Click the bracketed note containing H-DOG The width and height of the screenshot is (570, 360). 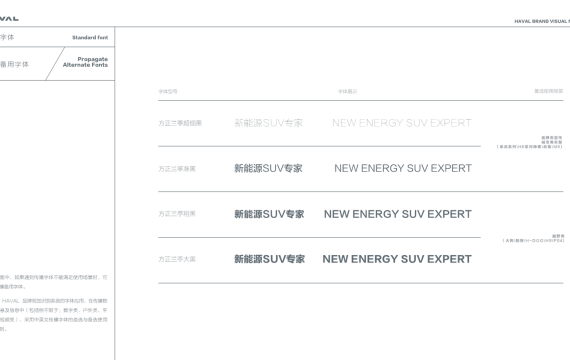coord(533,240)
